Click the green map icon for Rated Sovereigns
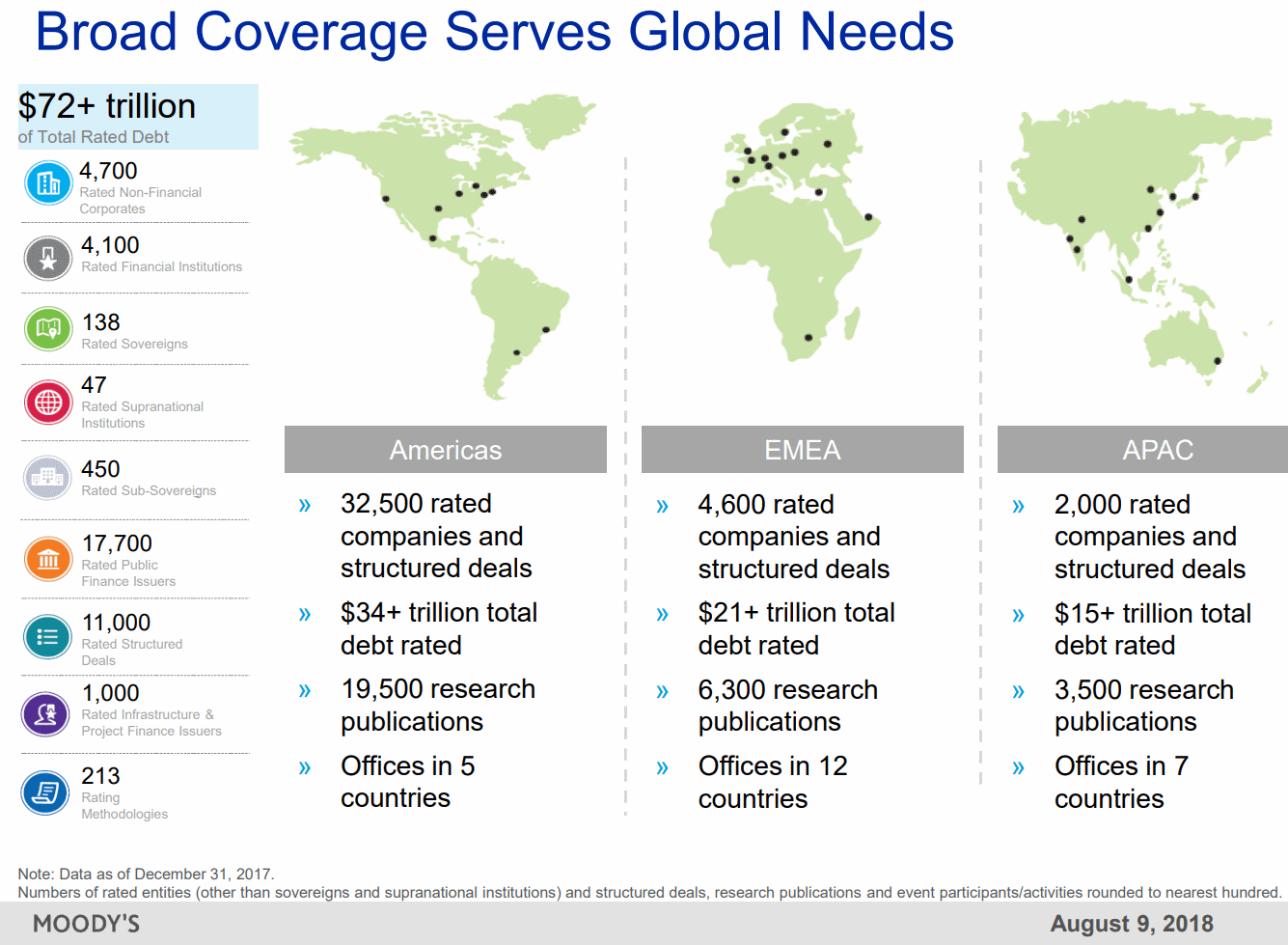Screen dimensions: 1288x945 tap(48, 329)
